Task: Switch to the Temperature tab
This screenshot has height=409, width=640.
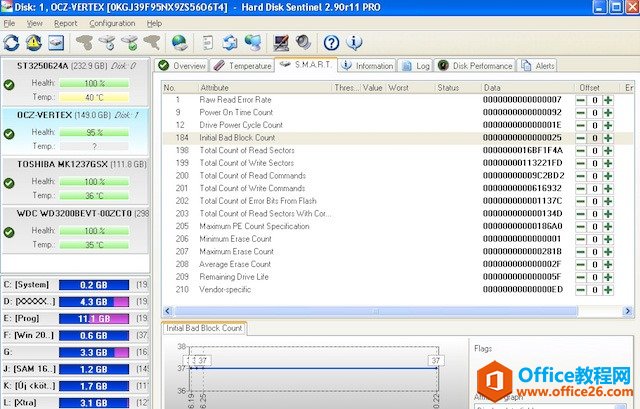Action: (242, 66)
